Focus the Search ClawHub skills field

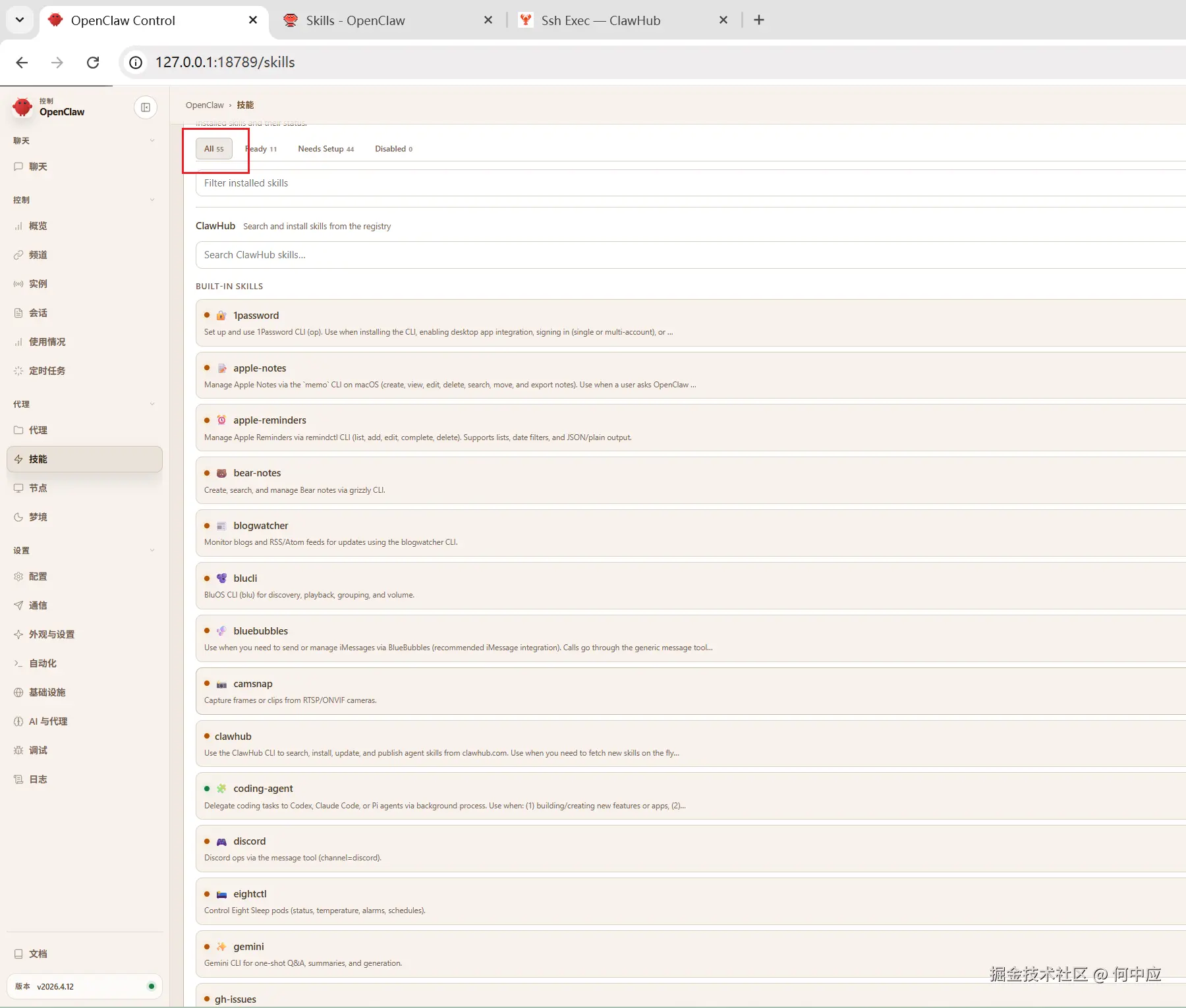pyautogui.click(x=691, y=255)
